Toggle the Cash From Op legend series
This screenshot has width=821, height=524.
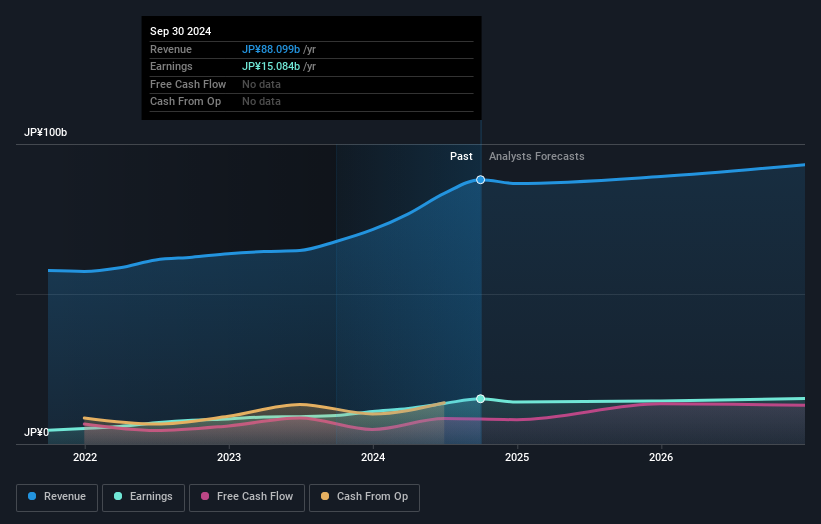[x=364, y=497]
